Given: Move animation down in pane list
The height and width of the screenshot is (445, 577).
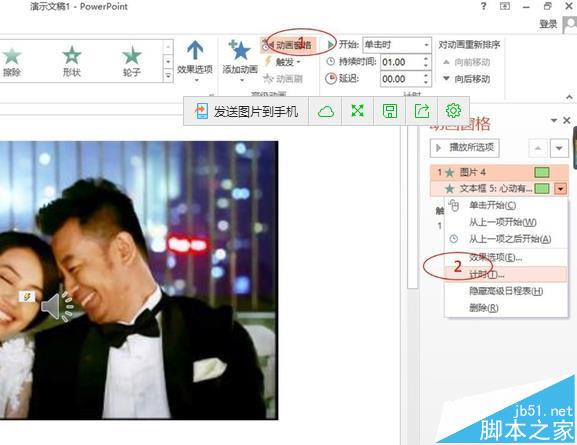Looking at the screenshot, I should 559,148.
